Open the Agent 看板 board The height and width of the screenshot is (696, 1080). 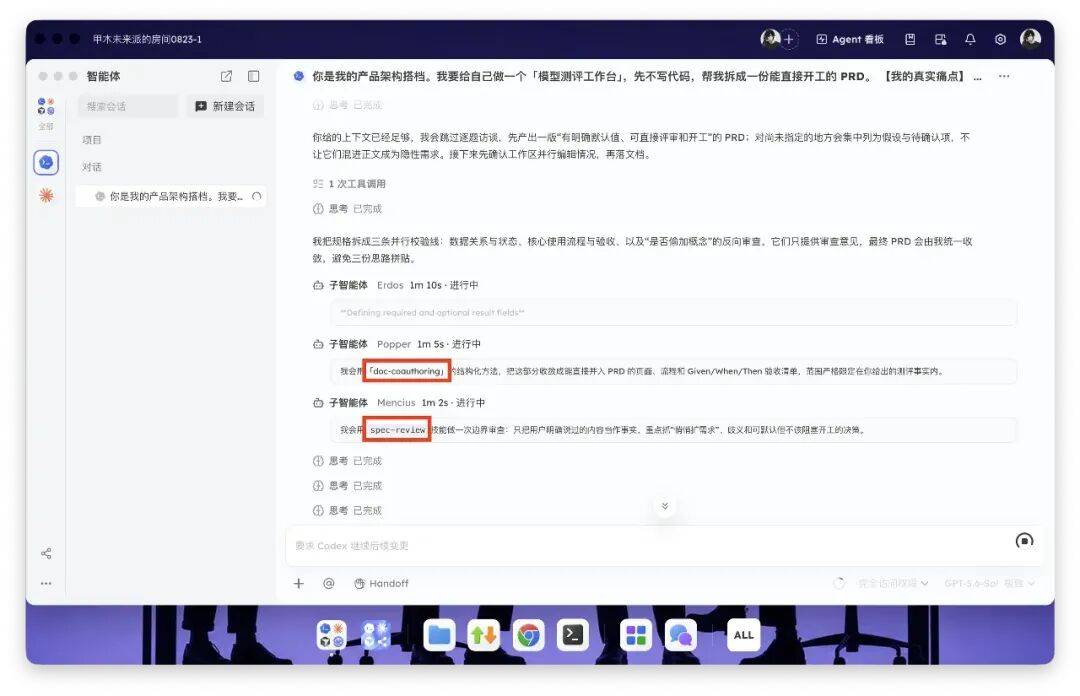point(850,39)
